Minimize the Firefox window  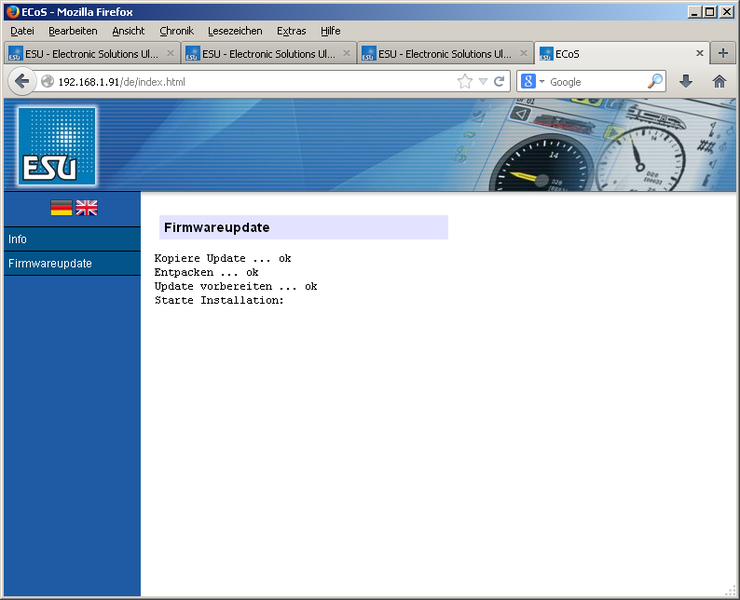[694, 12]
